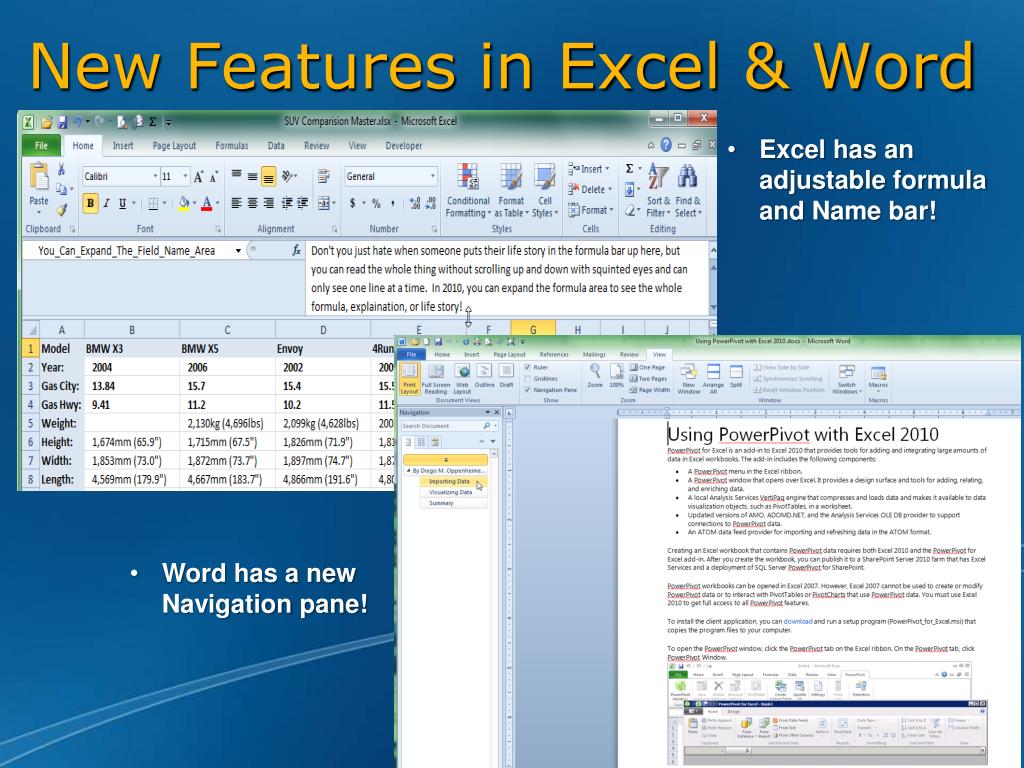
Task: Open Find & Select menu
Action: point(688,190)
